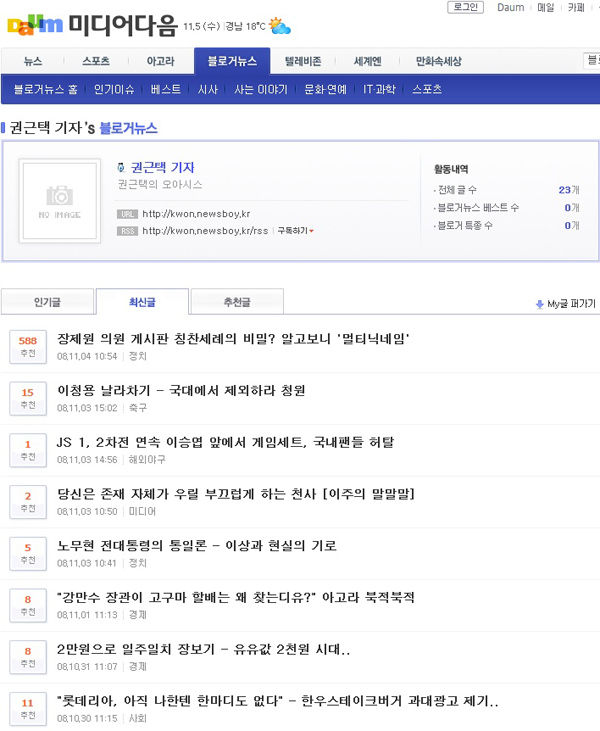Open the 2만원으로 일주일치 장보기 article

click(203, 649)
